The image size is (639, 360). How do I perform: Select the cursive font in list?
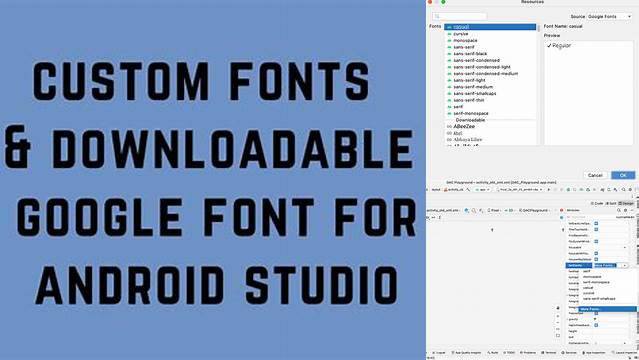490,34
